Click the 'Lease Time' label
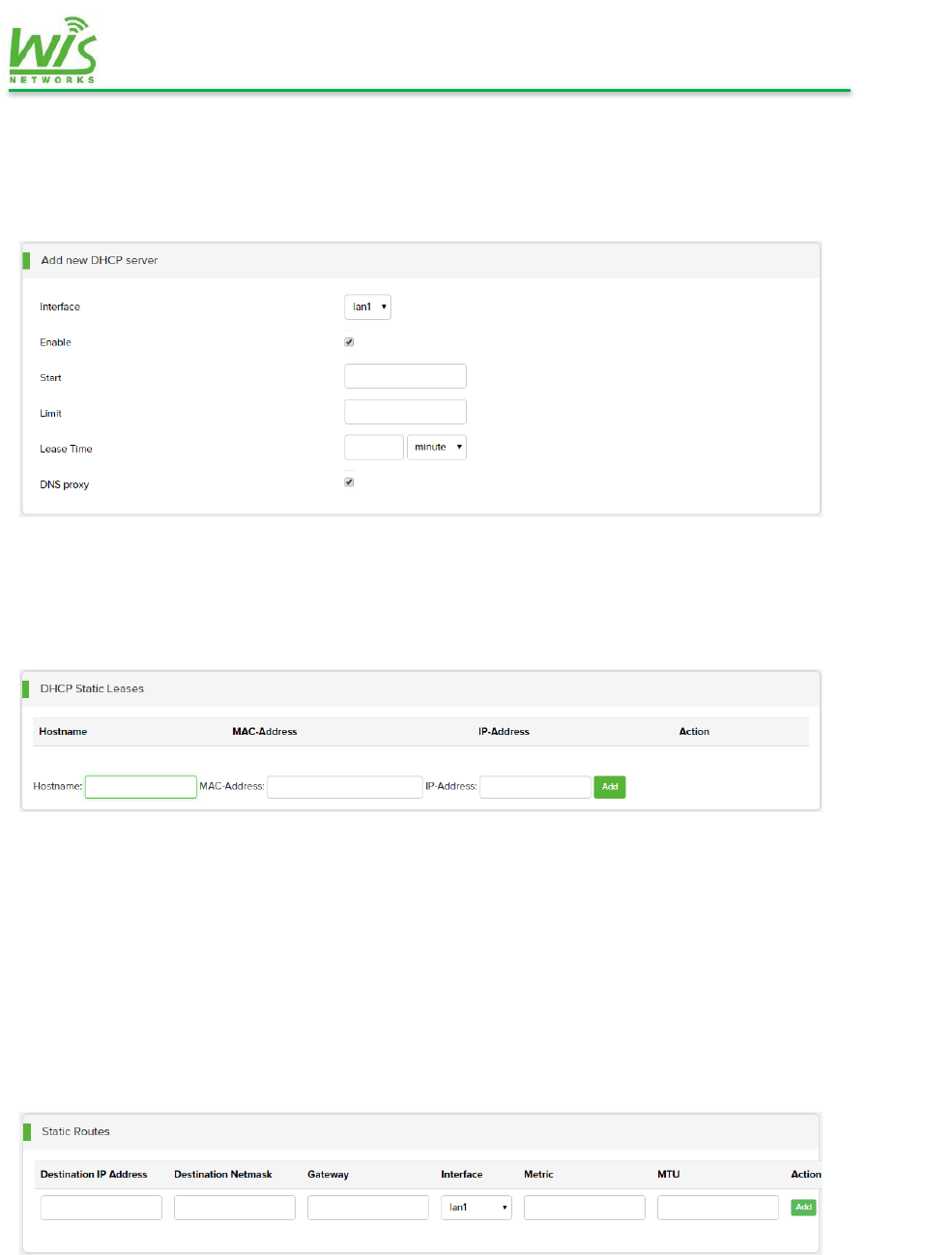 (x=66, y=449)
